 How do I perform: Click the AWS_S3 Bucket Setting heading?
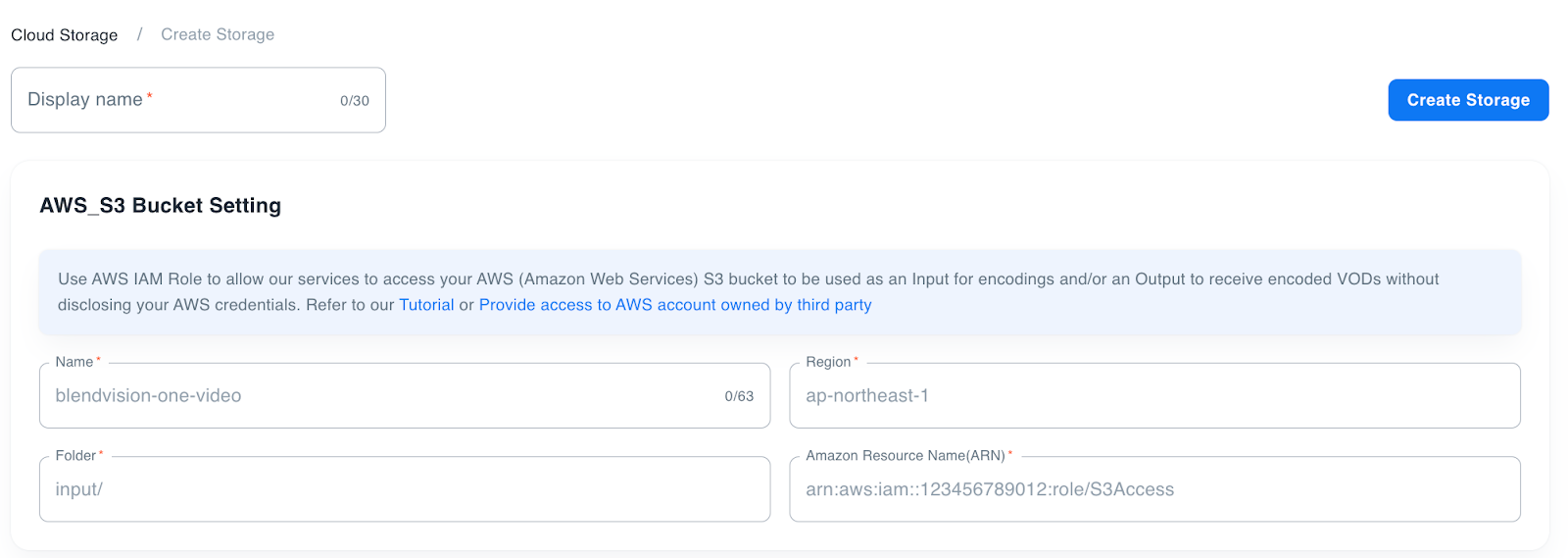click(x=161, y=206)
